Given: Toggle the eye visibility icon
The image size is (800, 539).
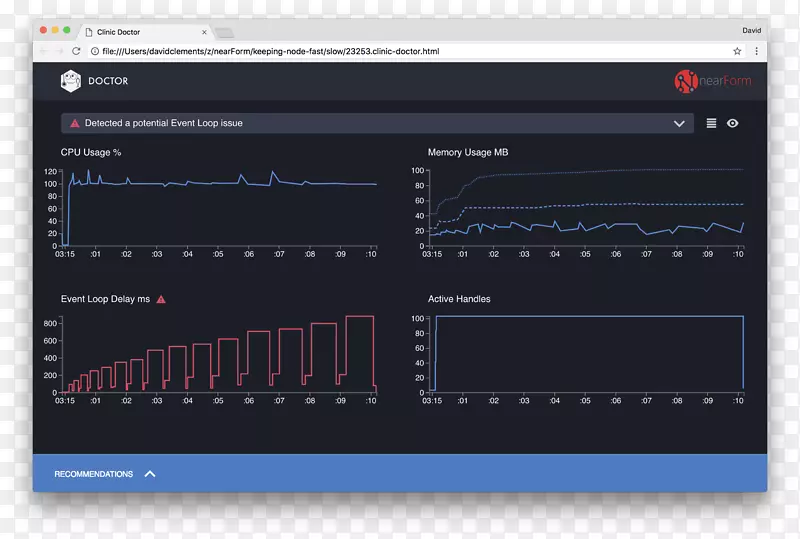Looking at the screenshot, I should [x=733, y=123].
